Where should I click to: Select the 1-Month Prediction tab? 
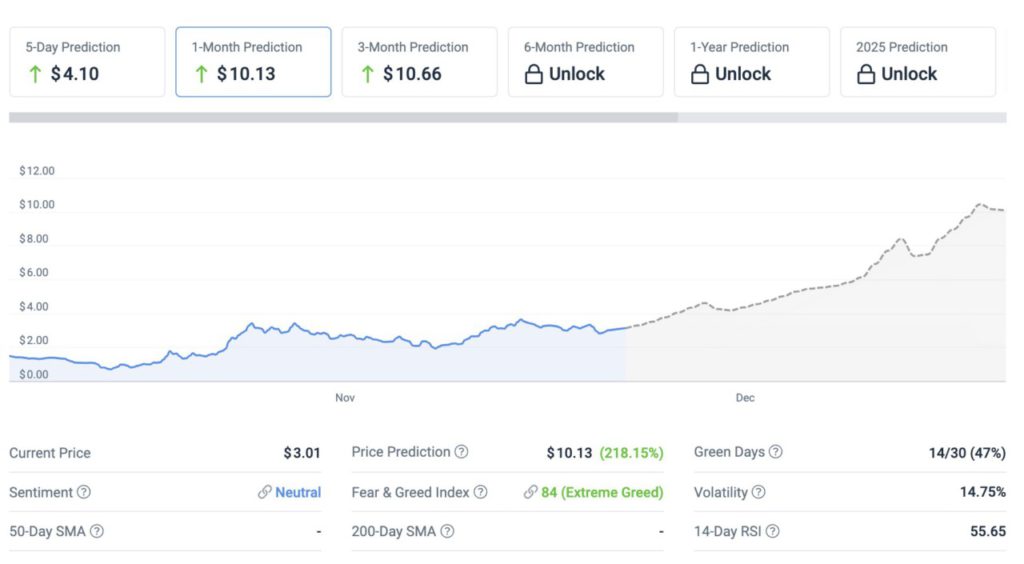[x=253, y=62]
